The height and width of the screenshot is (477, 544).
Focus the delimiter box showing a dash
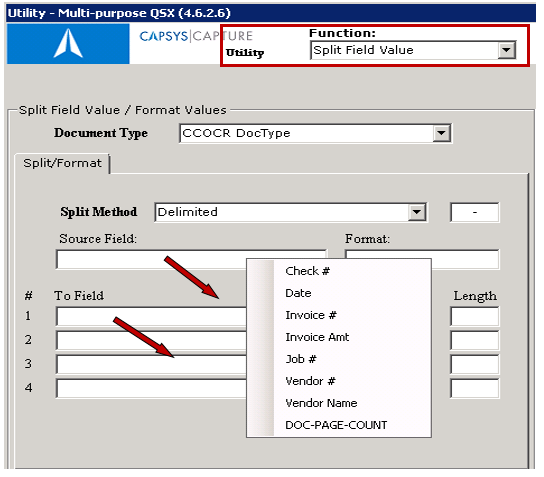[475, 212]
